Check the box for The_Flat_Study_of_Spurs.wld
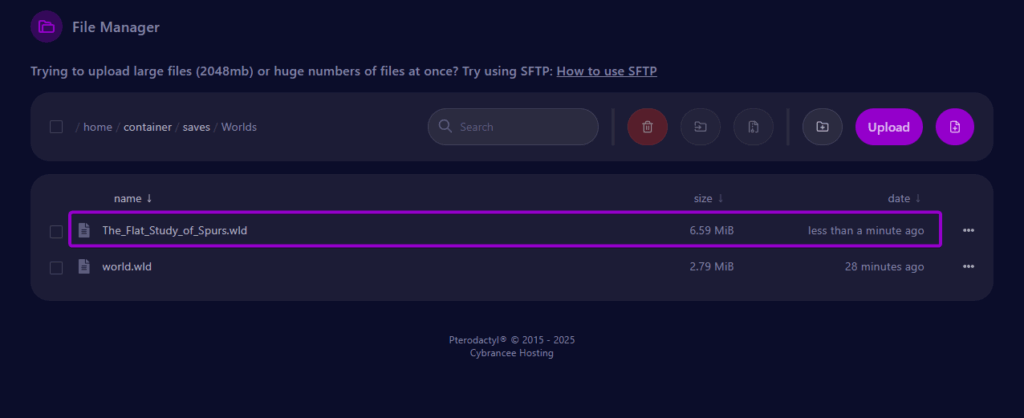The height and width of the screenshot is (418, 1024). pyautogui.click(x=56, y=232)
